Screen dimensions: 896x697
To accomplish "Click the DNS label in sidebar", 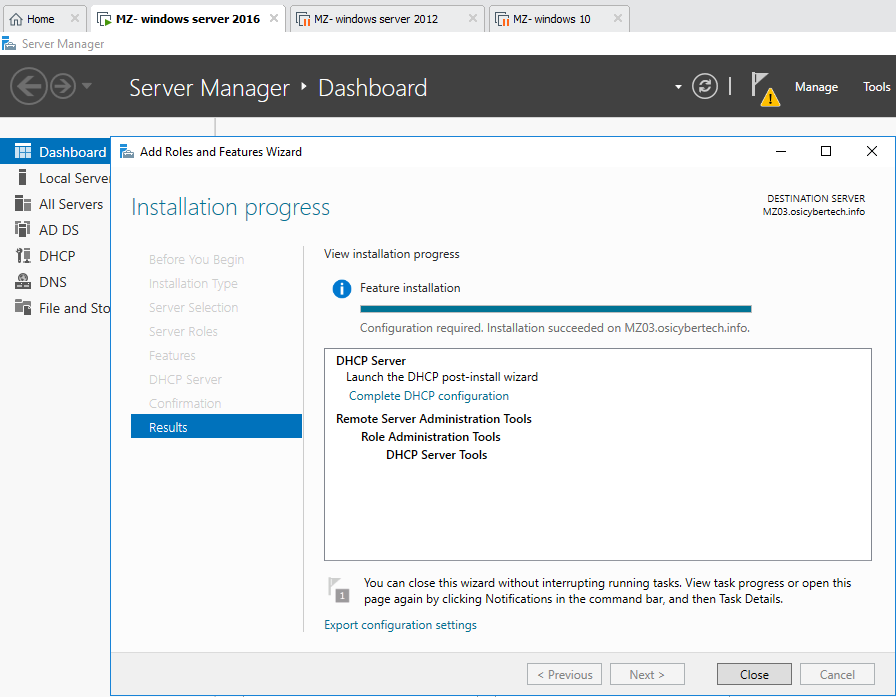I will pyautogui.click(x=53, y=282).
